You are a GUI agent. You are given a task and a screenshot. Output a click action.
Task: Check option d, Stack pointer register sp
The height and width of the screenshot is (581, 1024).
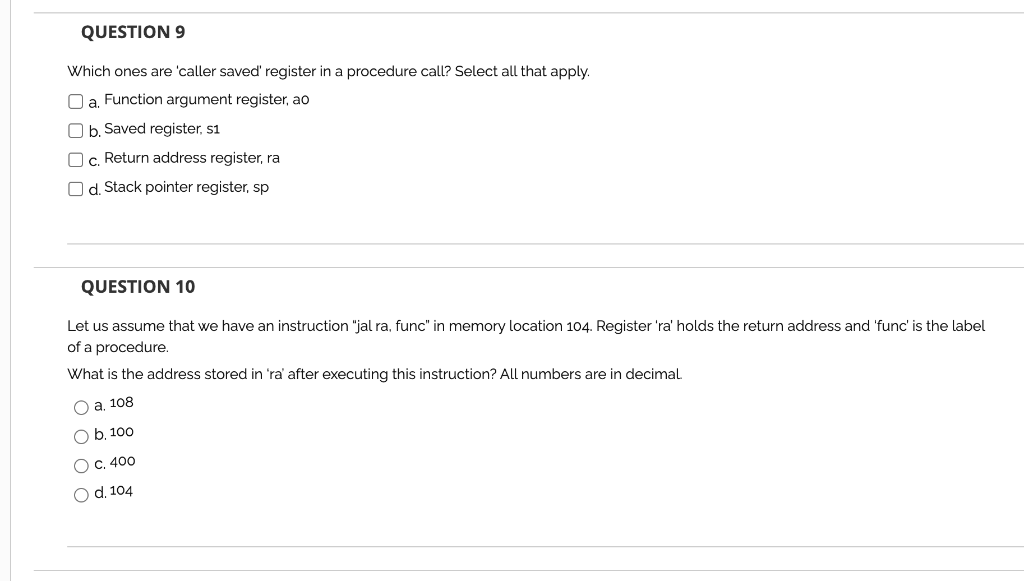tap(76, 188)
